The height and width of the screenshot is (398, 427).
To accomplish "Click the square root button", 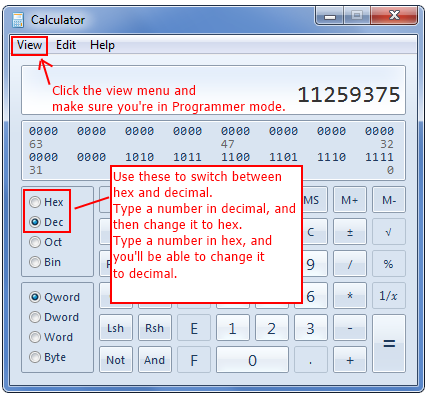I will pos(389,232).
